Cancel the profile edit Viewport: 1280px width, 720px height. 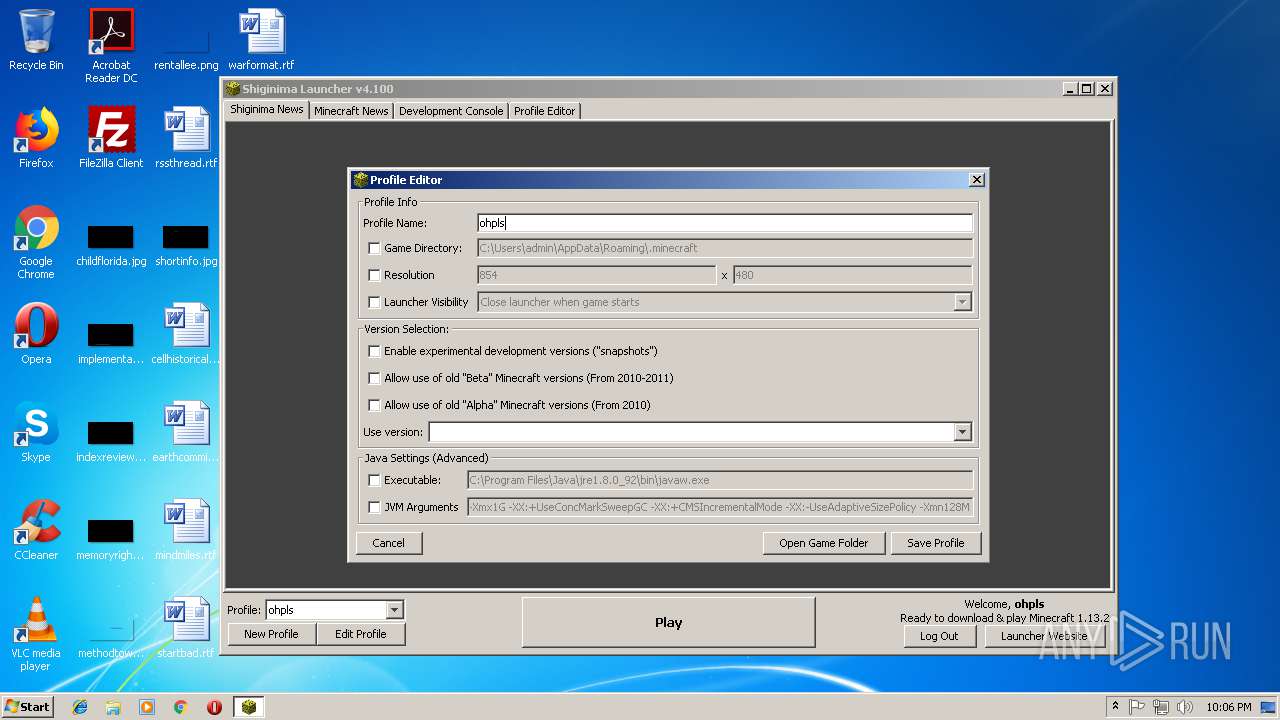click(389, 543)
